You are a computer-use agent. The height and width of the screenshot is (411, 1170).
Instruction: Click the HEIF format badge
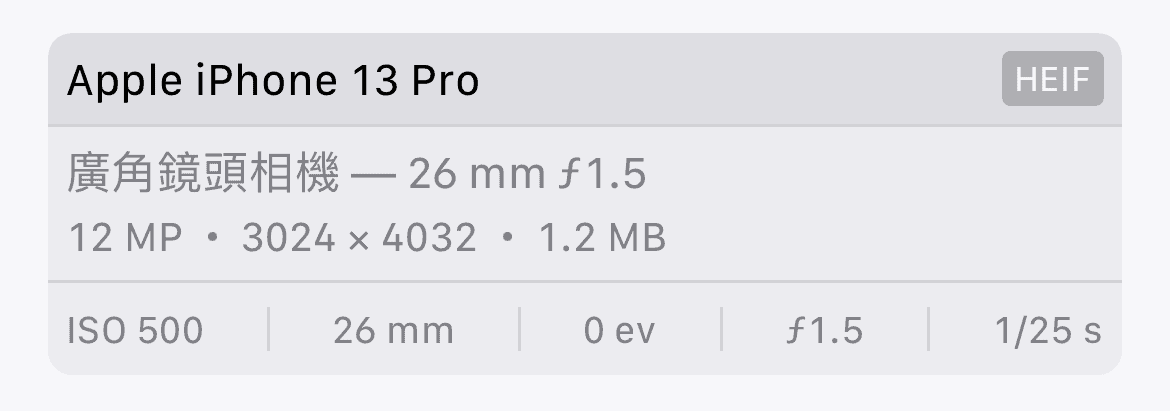click(1052, 79)
